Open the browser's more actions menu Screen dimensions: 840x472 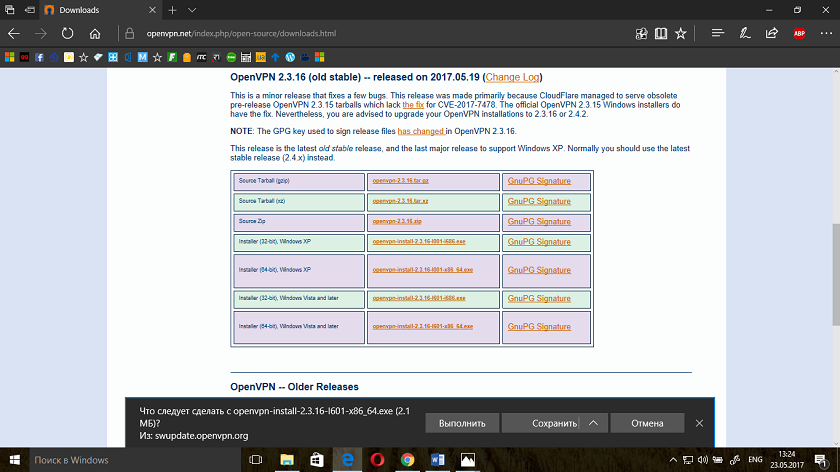(x=826, y=34)
